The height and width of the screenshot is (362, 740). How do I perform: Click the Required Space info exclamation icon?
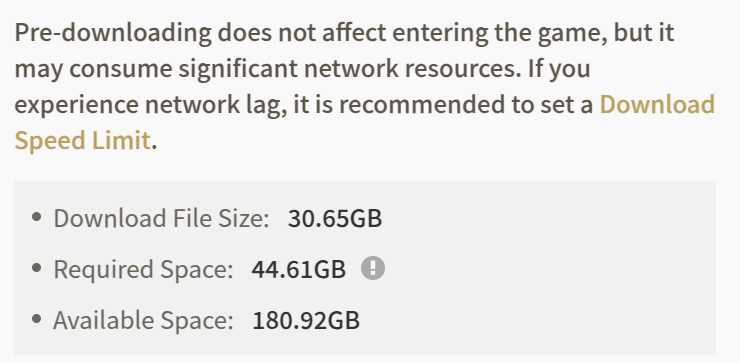(x=373, y=269)
